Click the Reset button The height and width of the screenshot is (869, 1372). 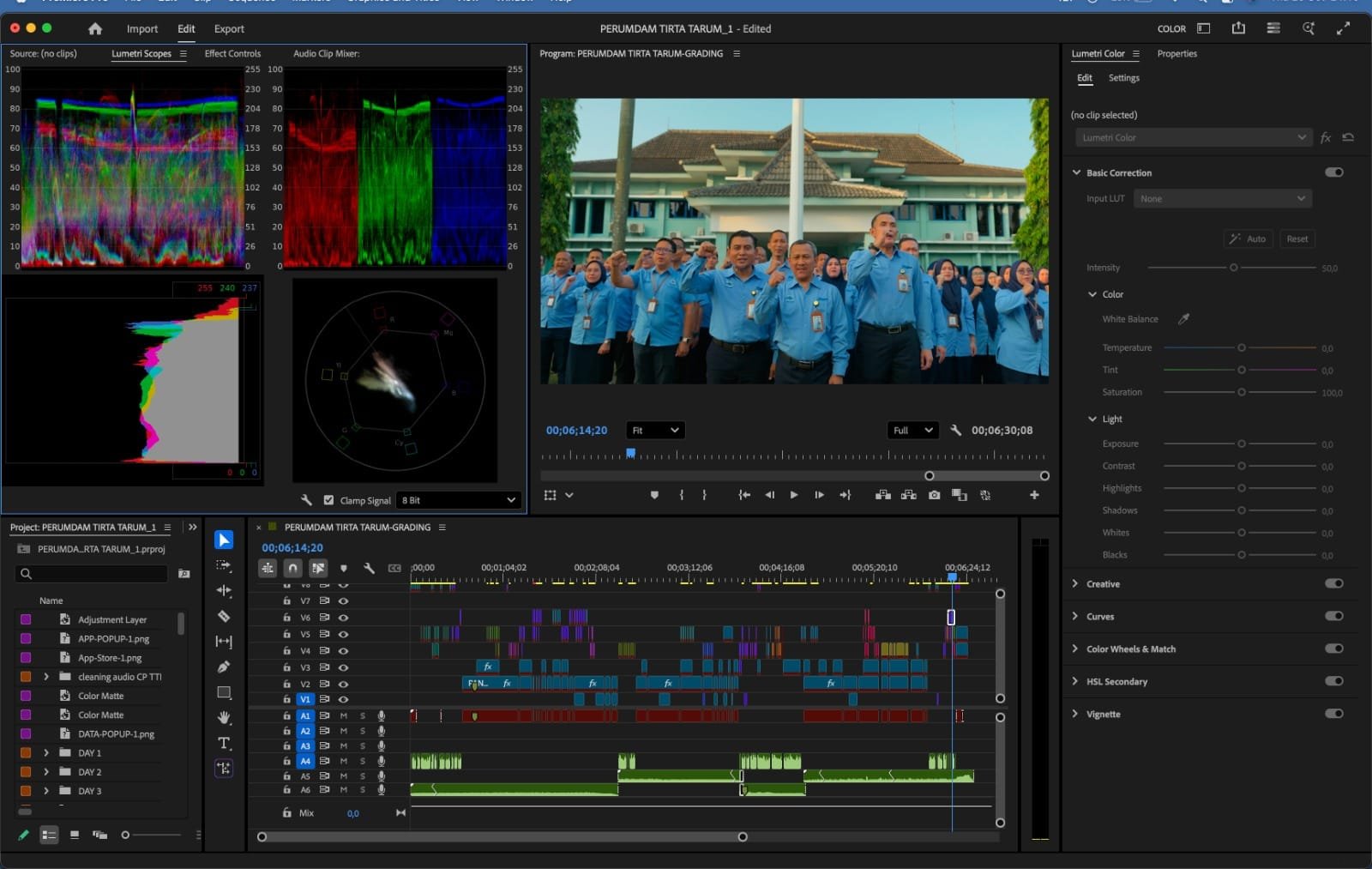(x=1297, y=238)
